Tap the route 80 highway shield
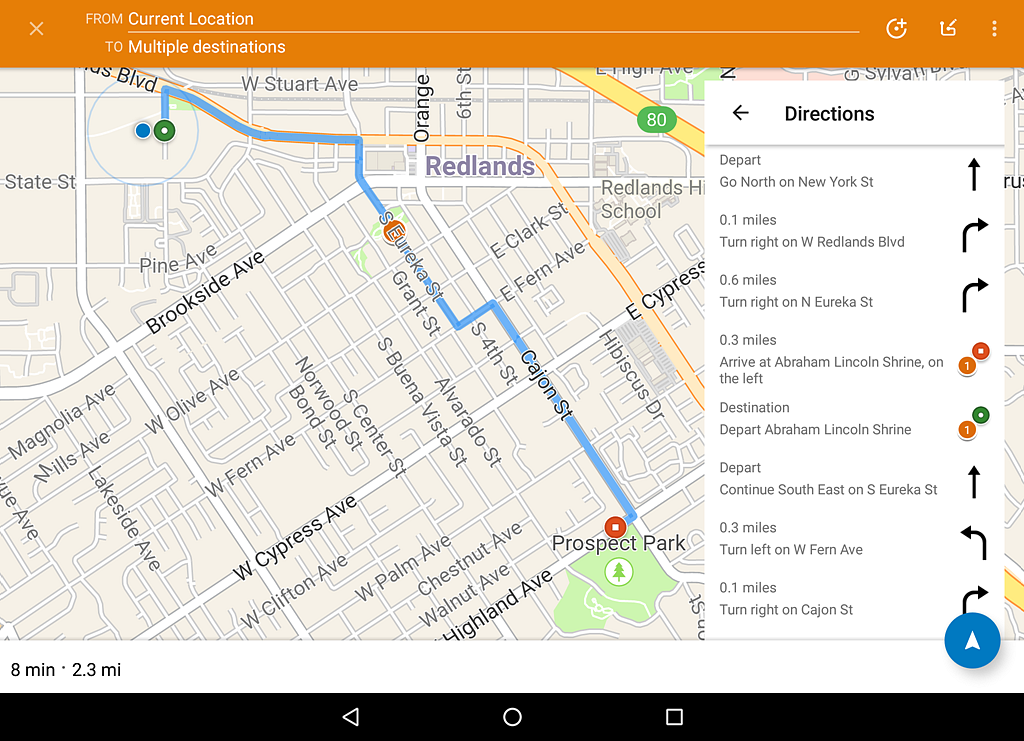Image resolution: width=1024 pixels, height=741 pixels. [656, 119]
